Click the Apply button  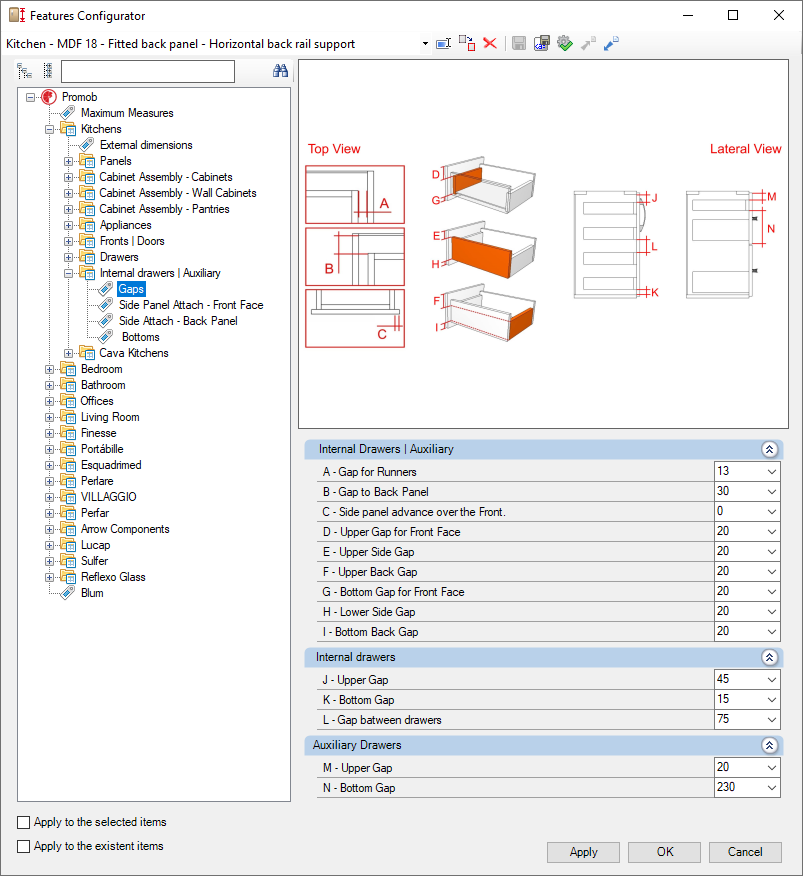pos(583,852)
